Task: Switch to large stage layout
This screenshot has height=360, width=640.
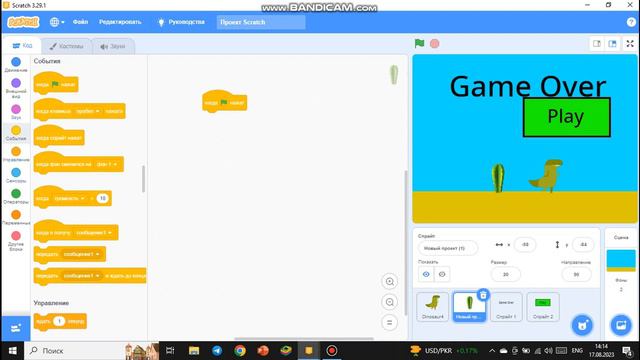Action: pyautogui.click(x=612, y=44)
